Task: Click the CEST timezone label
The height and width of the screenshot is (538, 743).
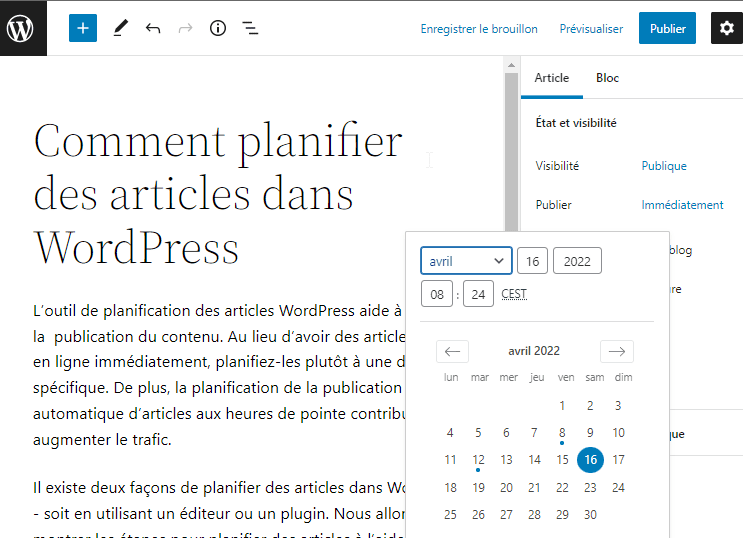Action: (x=514, y=294)
